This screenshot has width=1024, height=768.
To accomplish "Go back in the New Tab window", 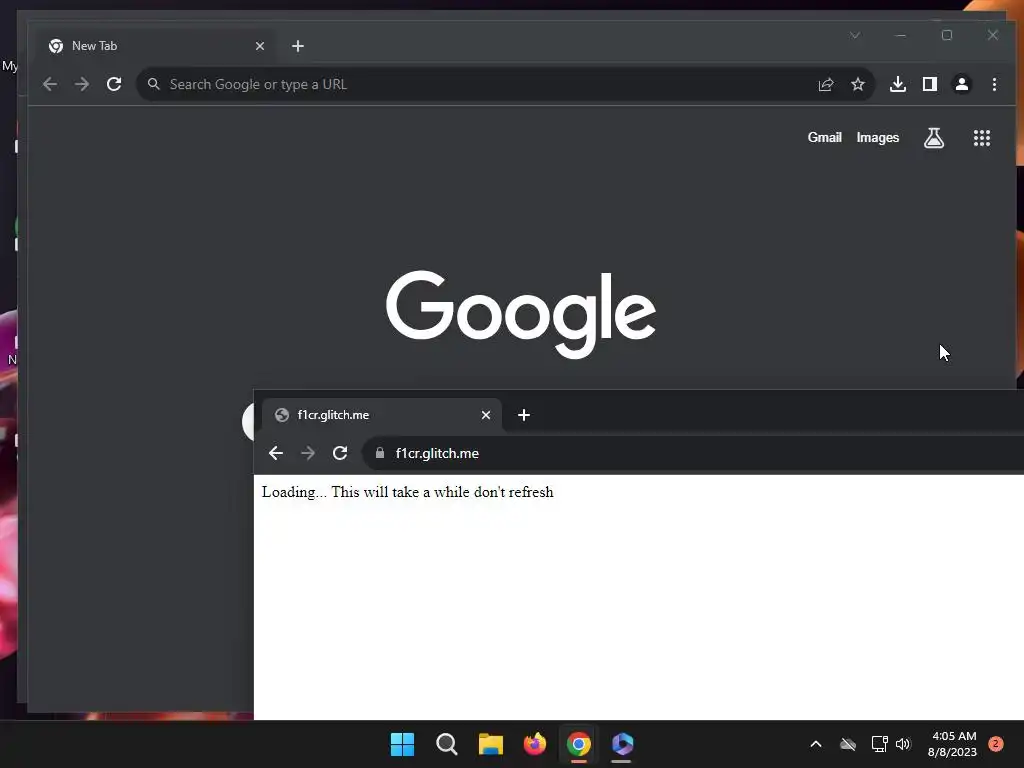I will click(x=50, y=84).
